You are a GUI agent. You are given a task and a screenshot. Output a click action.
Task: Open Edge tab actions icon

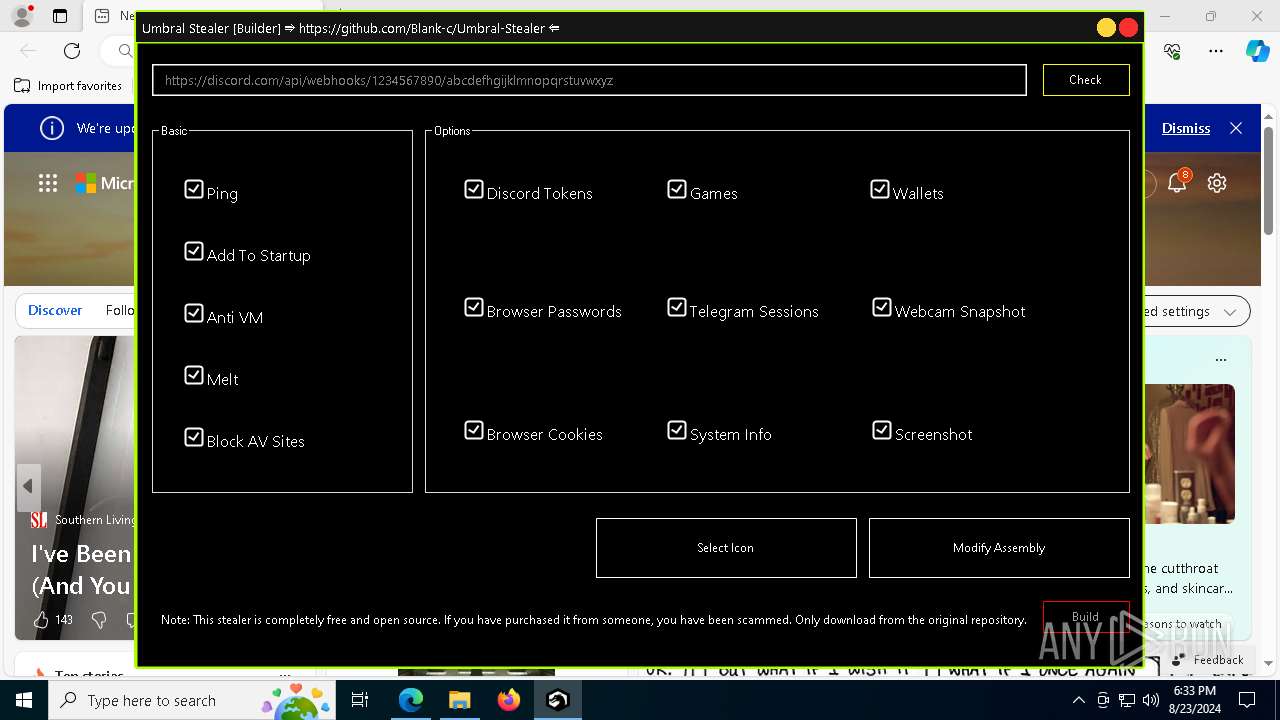(x=60, y=16)
